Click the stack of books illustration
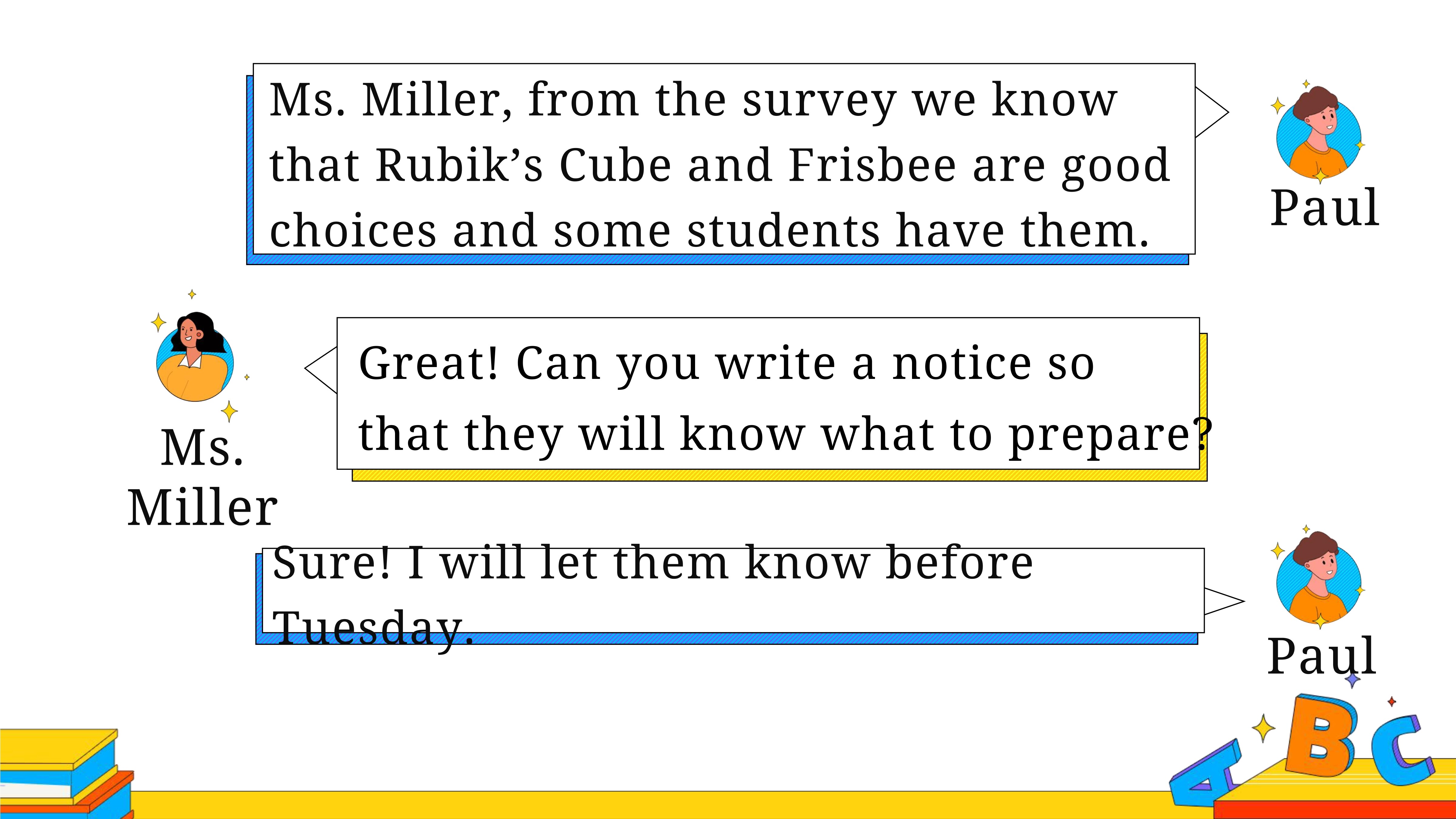The width and height of the screenshot is (1456, 819). [x=67, y=773]
